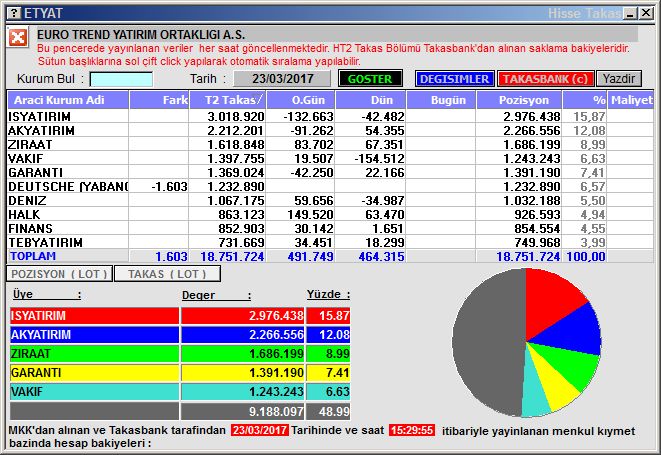661x455 pixels.
Task: Click the gray remainder value 9.188.097
Action: pos(276,411)
